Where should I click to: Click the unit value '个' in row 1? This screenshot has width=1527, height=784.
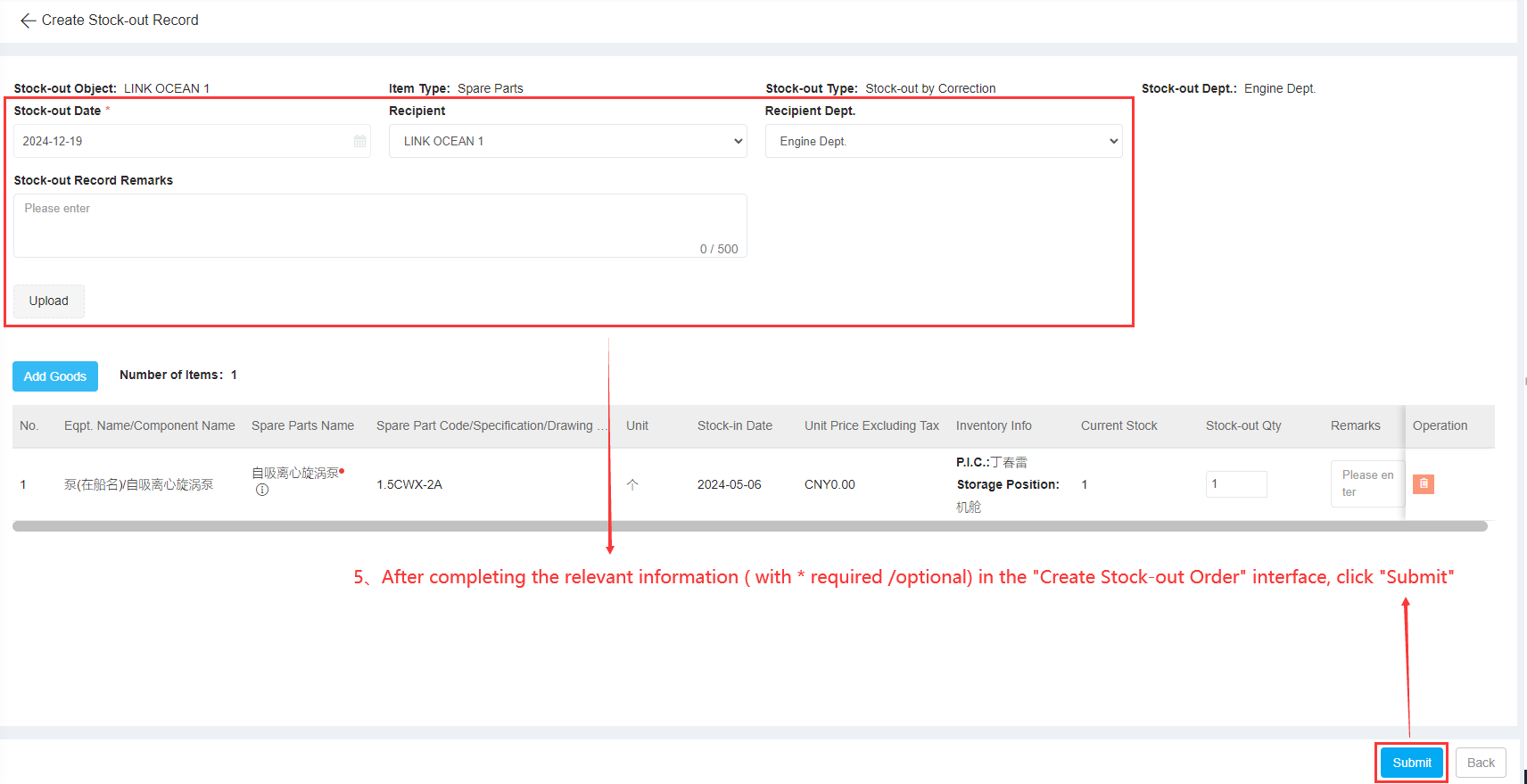[x=632, y=484]
